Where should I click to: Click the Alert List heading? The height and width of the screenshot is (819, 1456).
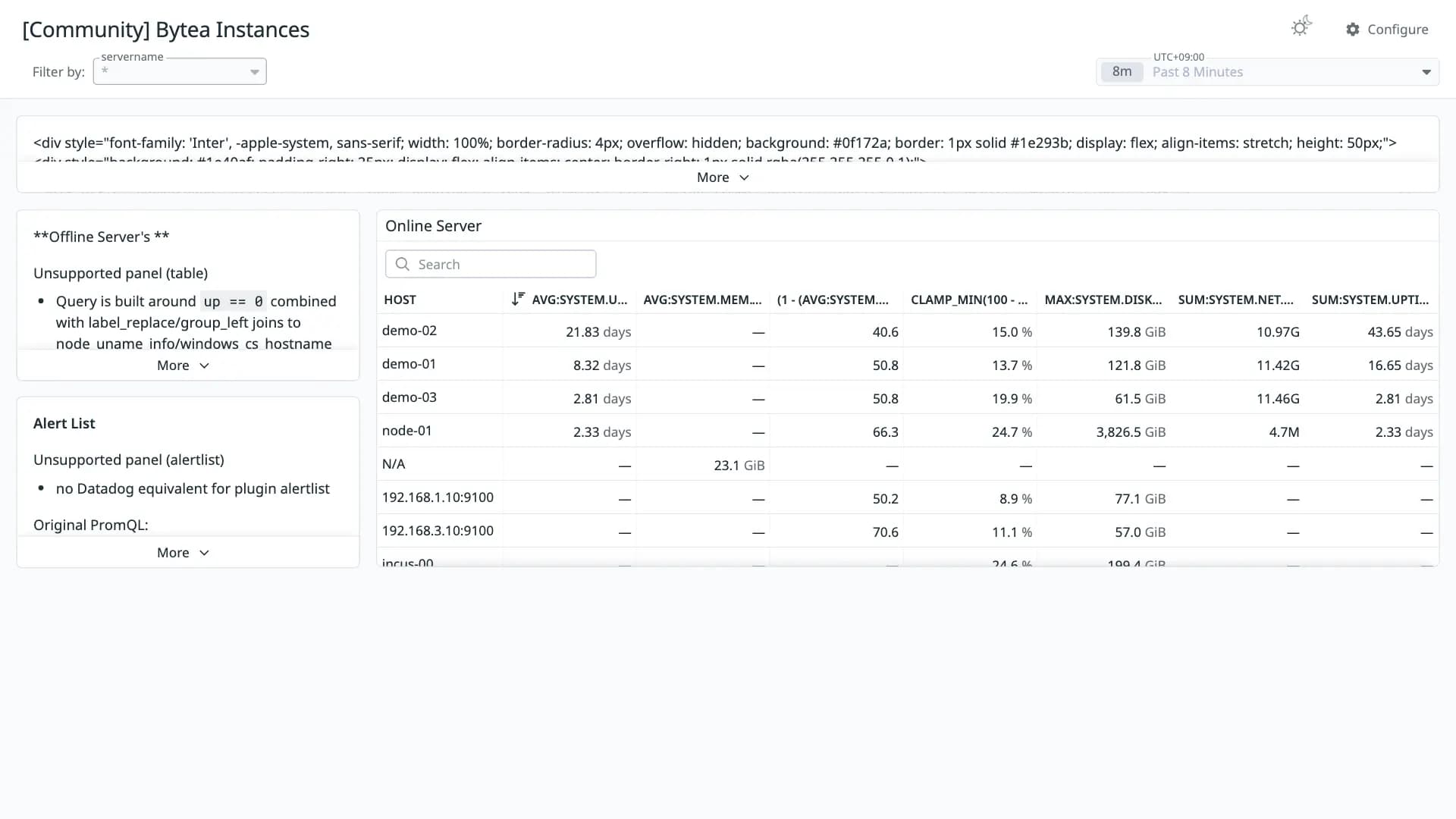[64, 424]
